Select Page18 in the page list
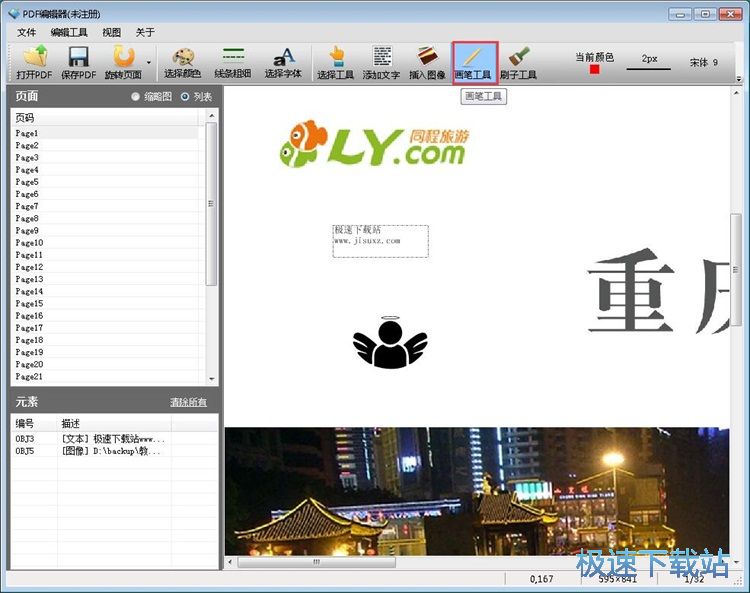The width and height of the screenshot is (750, 593). (105, 340)
